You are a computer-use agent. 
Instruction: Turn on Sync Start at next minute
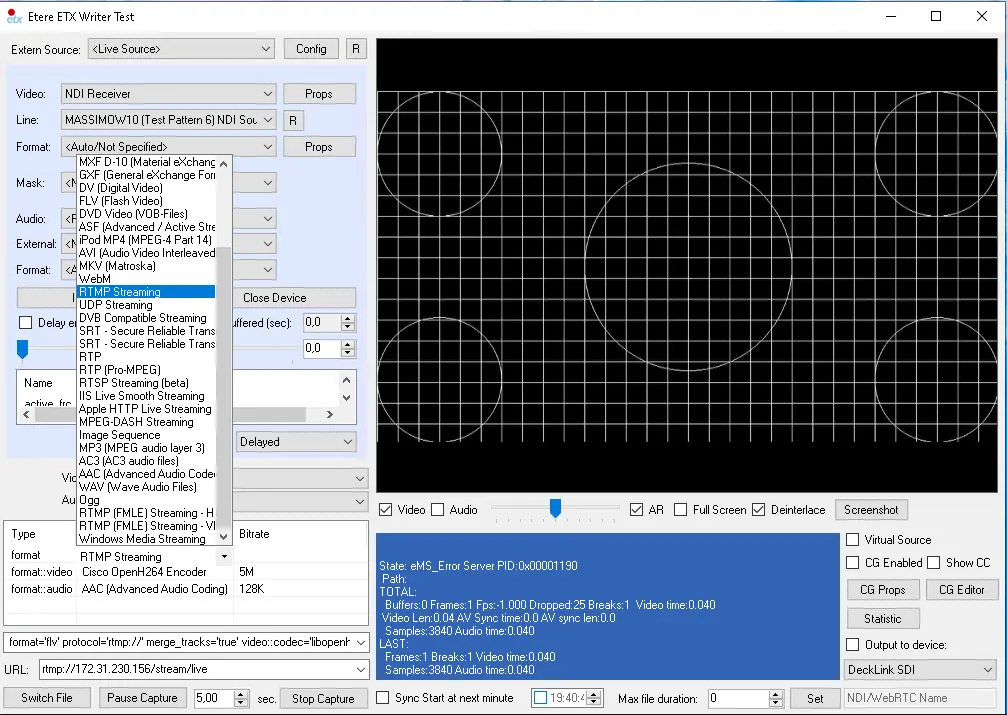(382, 698)
